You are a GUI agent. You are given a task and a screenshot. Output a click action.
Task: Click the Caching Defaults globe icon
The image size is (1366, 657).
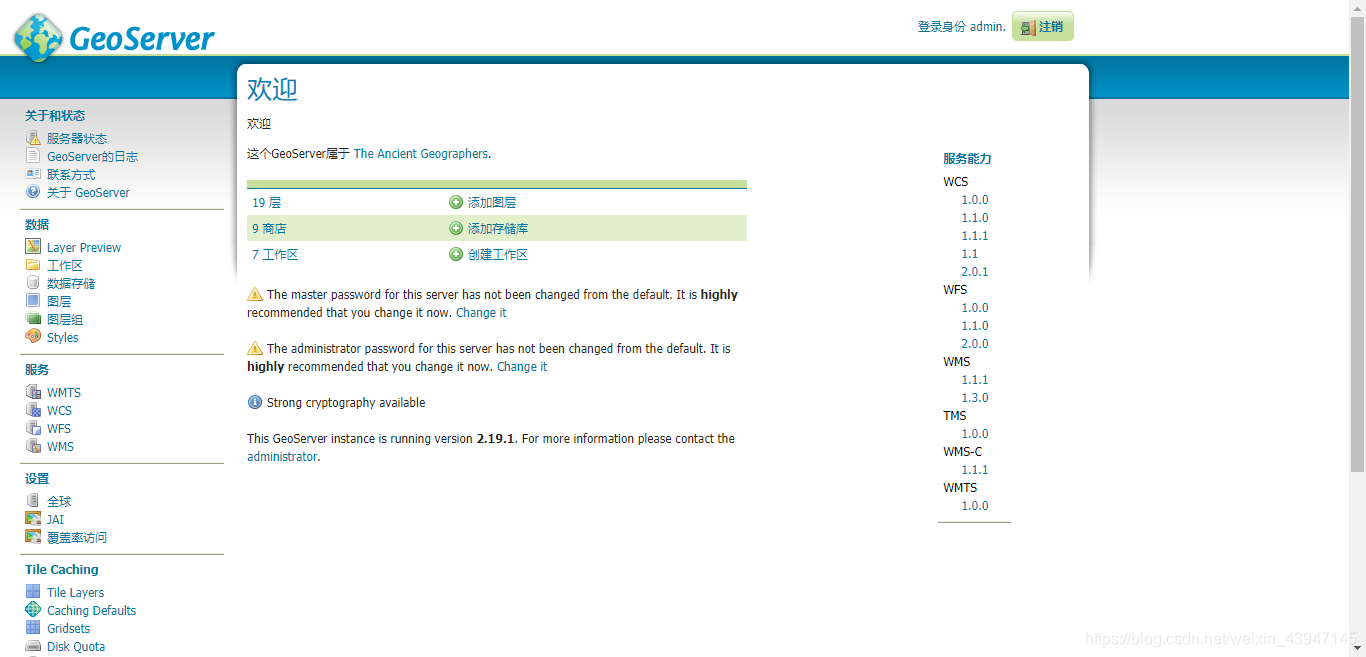pyautogui.click(x=33, y=610)
